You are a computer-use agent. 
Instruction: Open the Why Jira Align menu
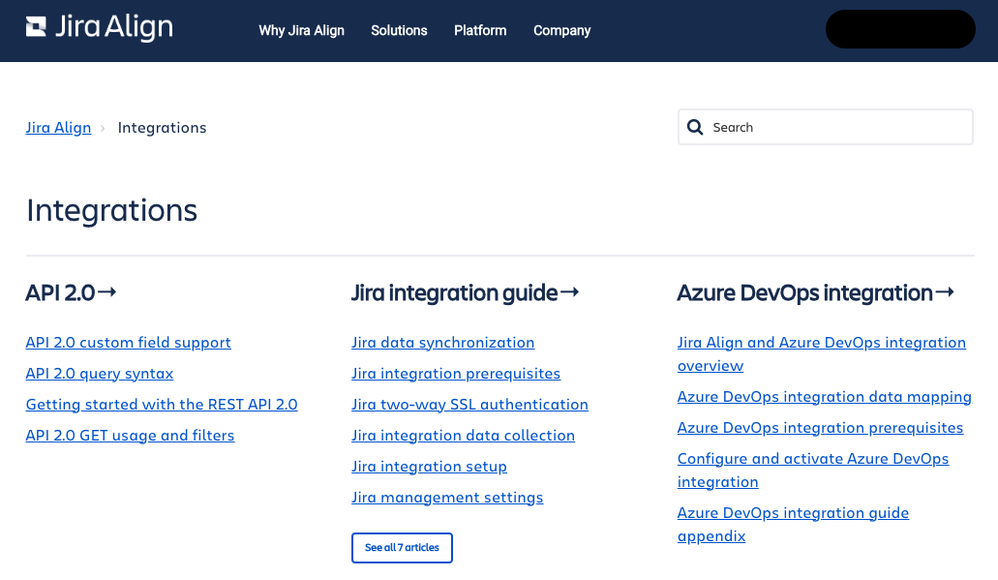[x=301, y=31]
